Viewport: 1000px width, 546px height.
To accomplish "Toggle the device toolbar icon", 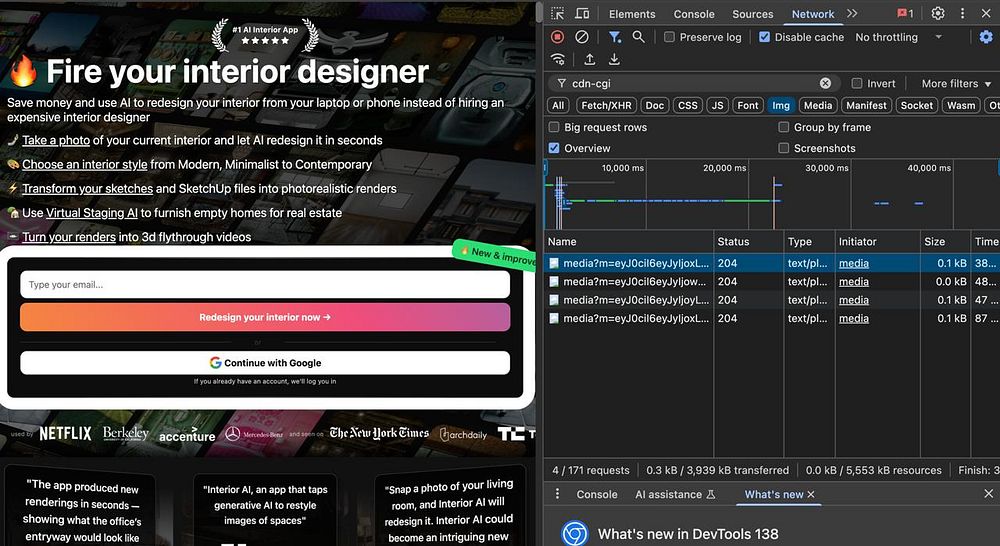I will click(x=581, y=14).
